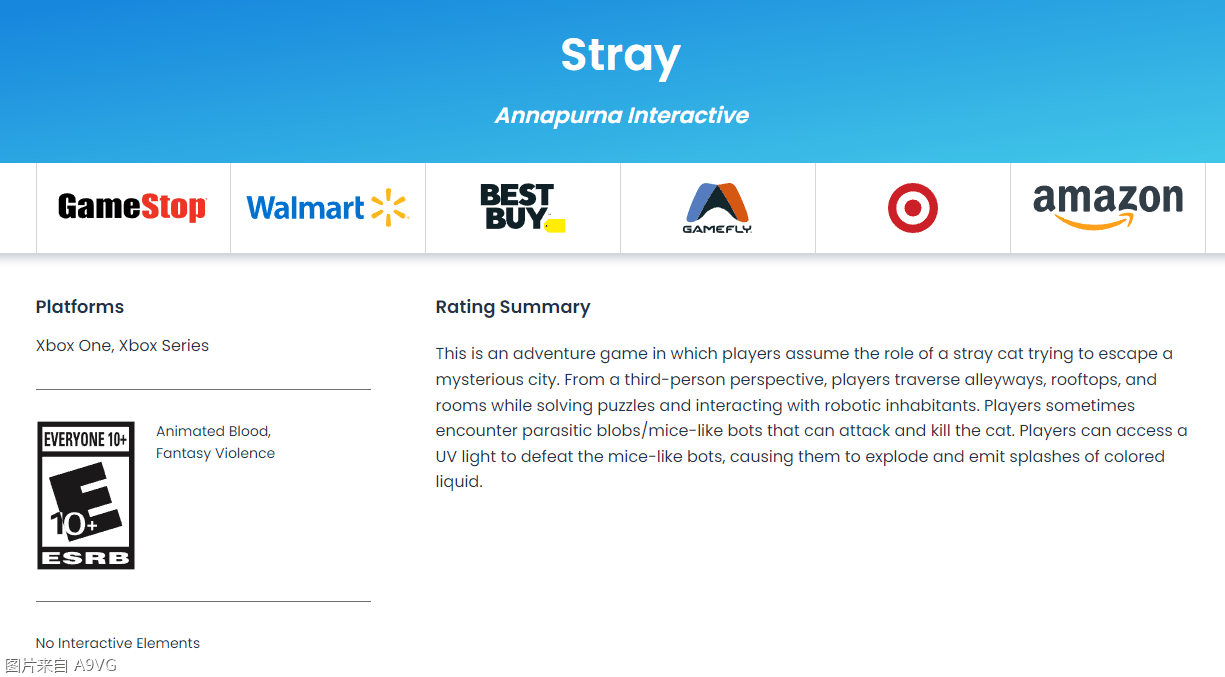This screenshot has width=1225, height=677.
Task: Click the Fantasy Violence descriptor
Action: click(x=215, y=453)
